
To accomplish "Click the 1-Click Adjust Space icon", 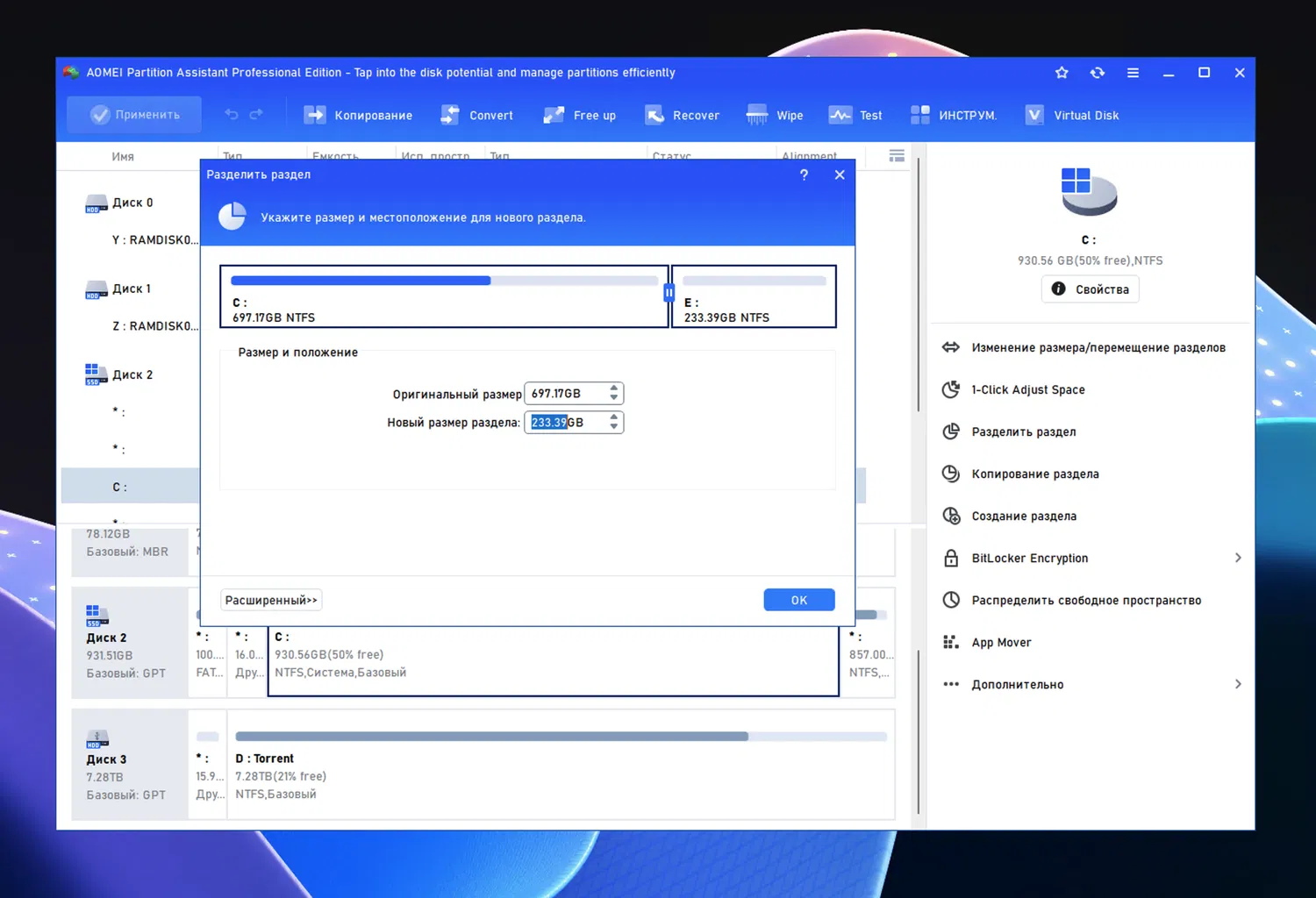I will [x=951, y=389].
